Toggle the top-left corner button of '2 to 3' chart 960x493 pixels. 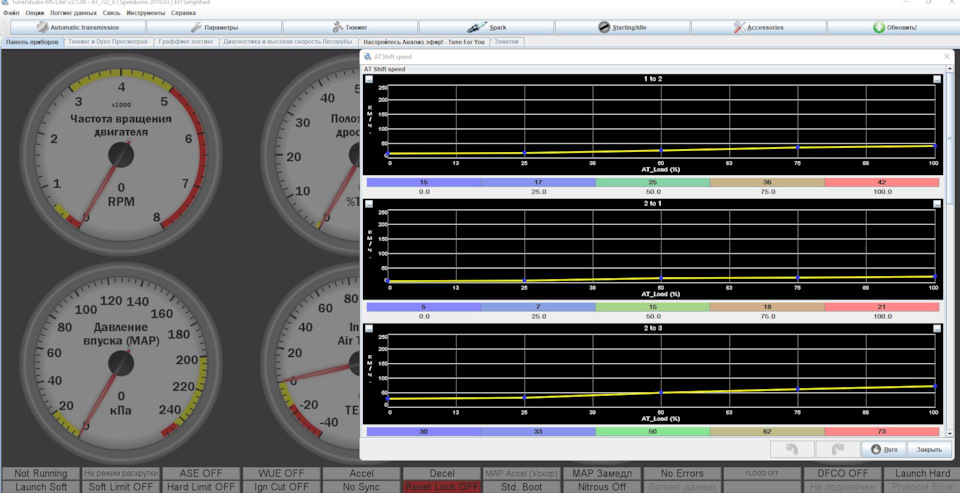tap(369, 328)
